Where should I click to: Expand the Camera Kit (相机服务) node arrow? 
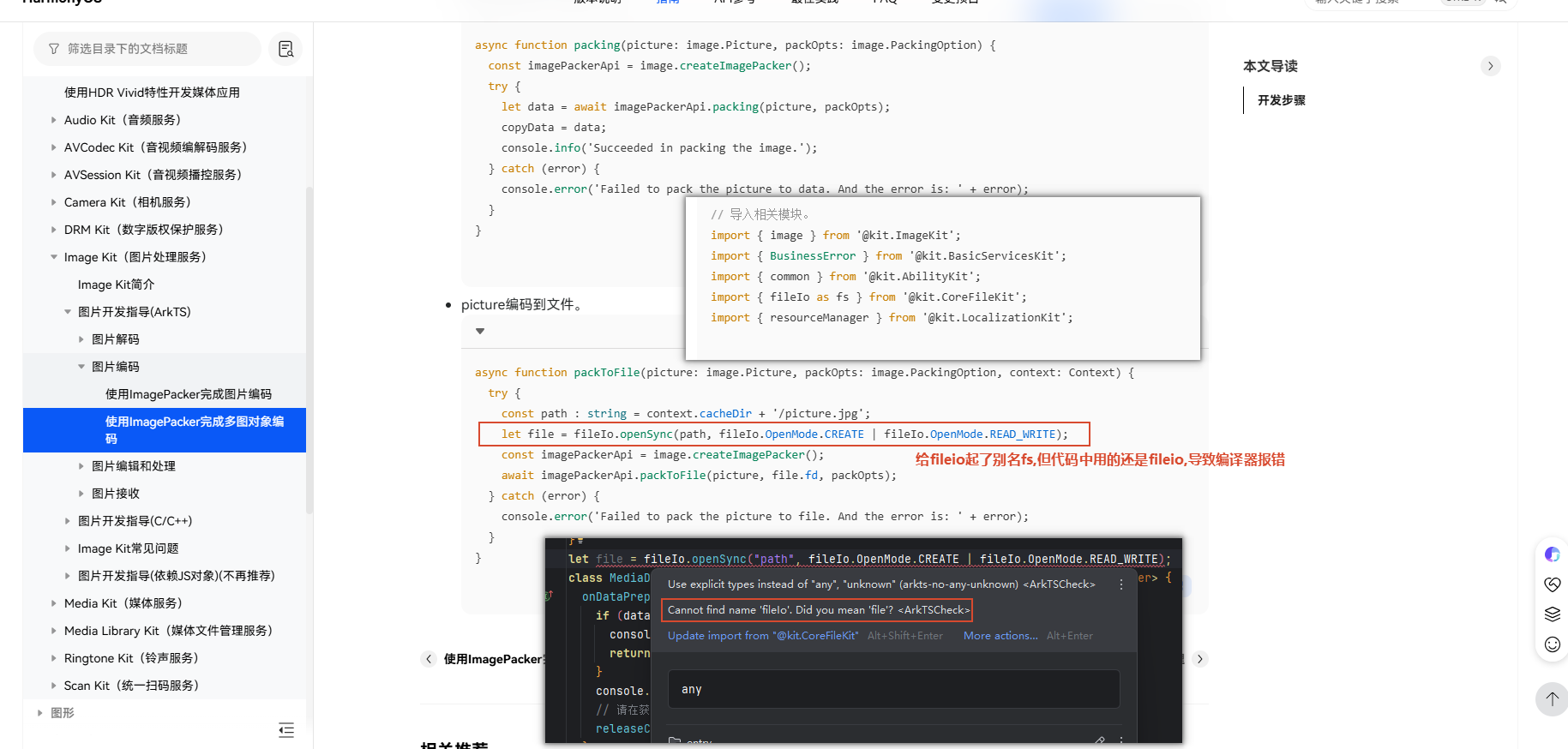click(x=53, y=202)
